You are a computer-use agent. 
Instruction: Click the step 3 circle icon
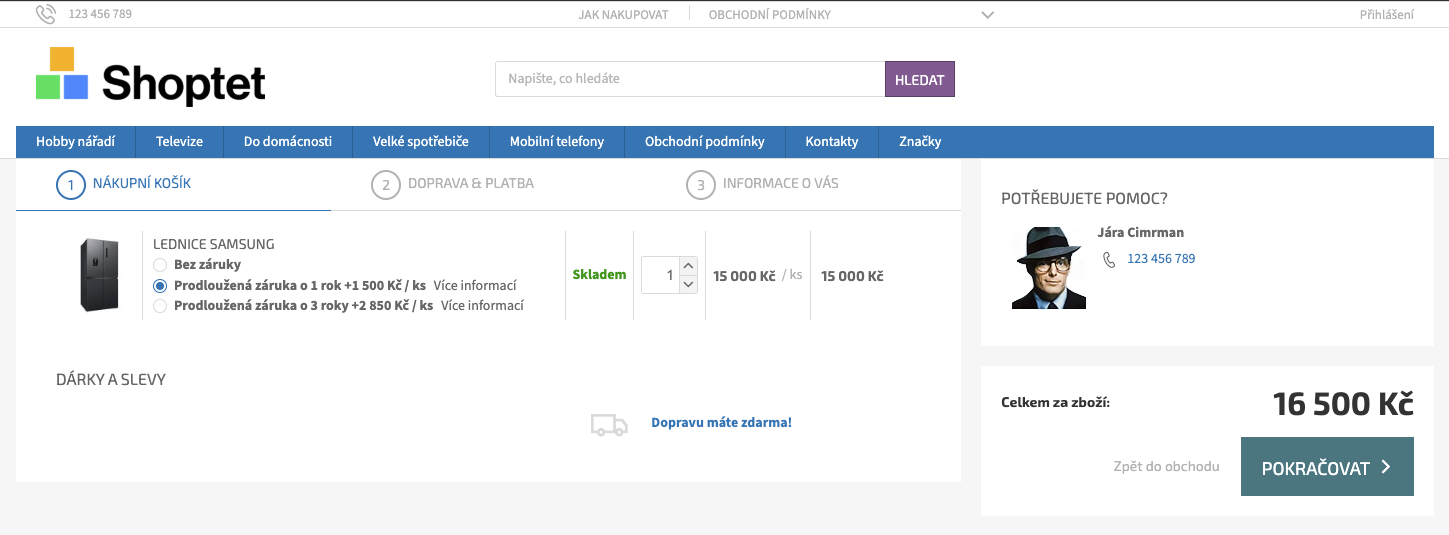700,185
